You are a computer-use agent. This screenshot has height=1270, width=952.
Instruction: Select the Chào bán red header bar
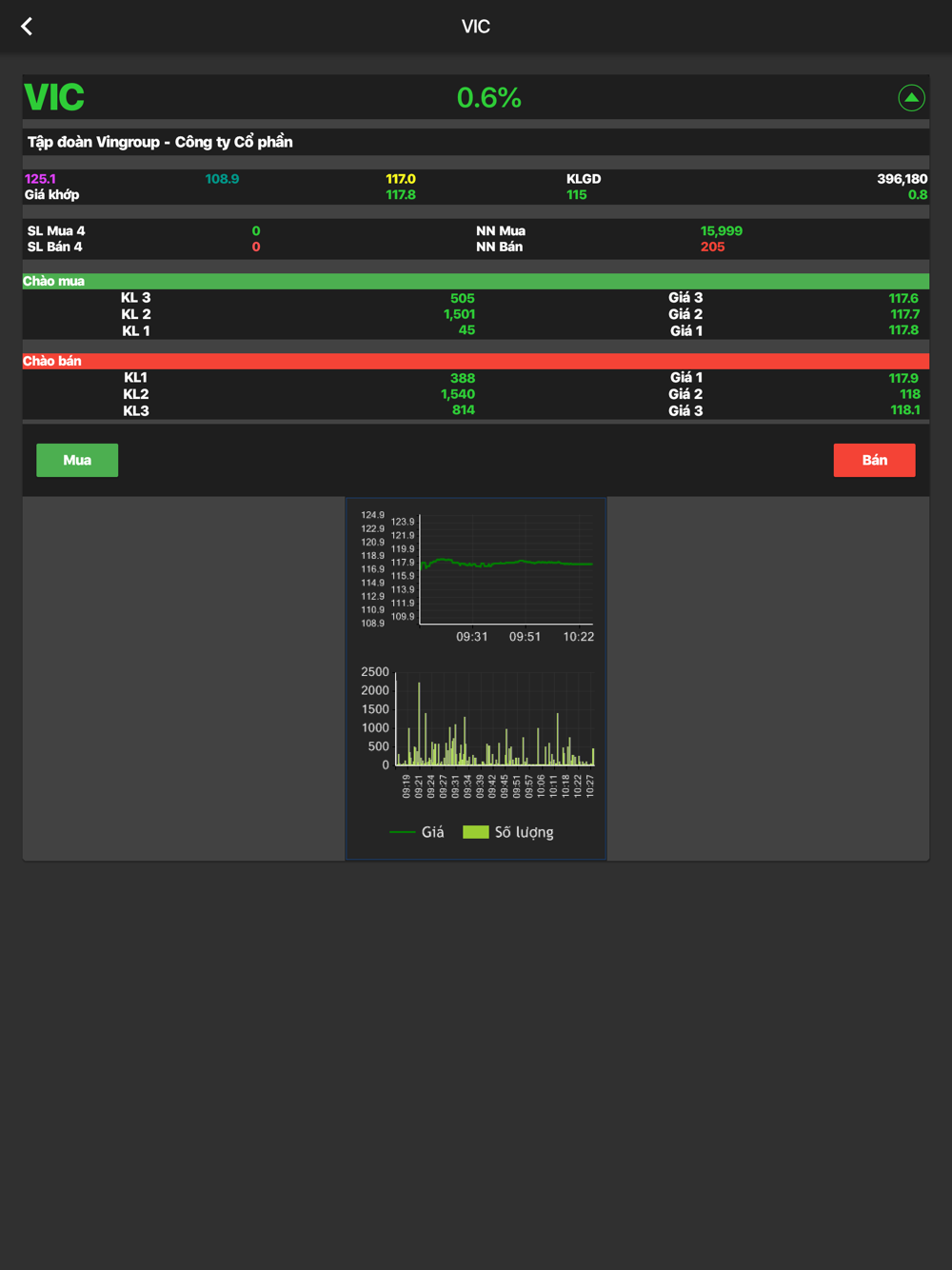(x=476, y=362)
